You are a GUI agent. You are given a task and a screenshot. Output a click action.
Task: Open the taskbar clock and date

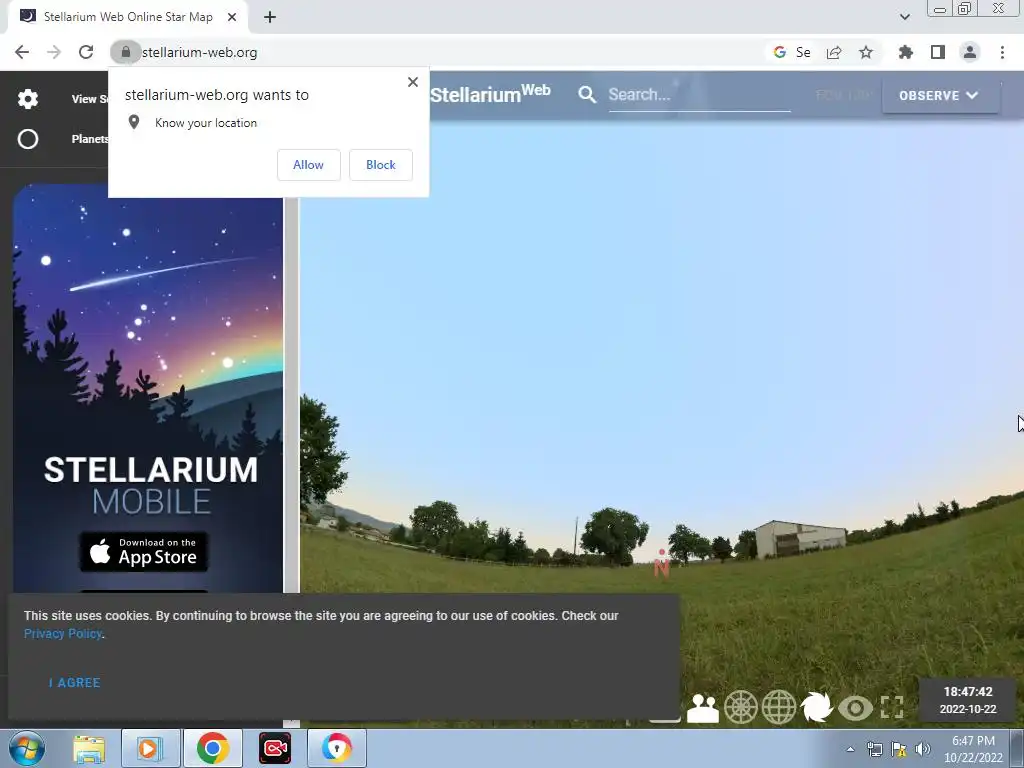pos(973,749)
